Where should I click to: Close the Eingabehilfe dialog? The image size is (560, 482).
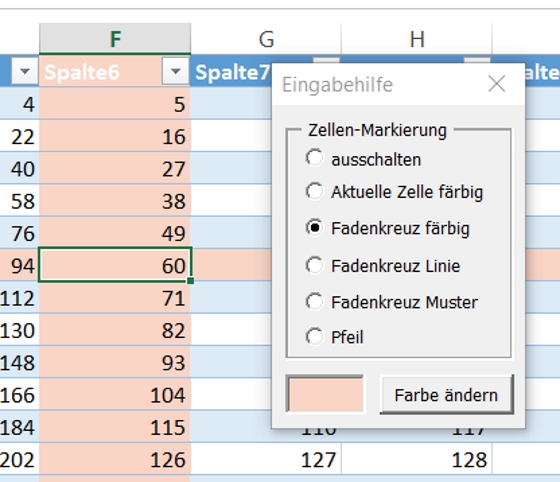click(x=496, y=84)
